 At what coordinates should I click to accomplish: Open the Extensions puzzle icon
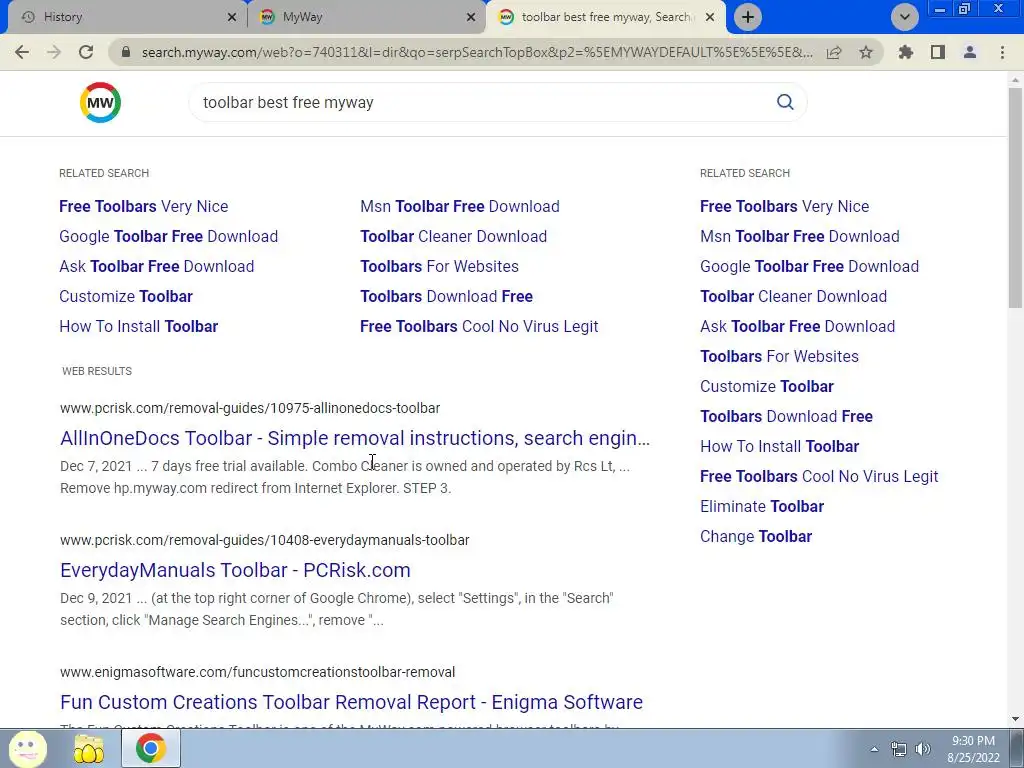pyautogui.click(x=906, y=52)
